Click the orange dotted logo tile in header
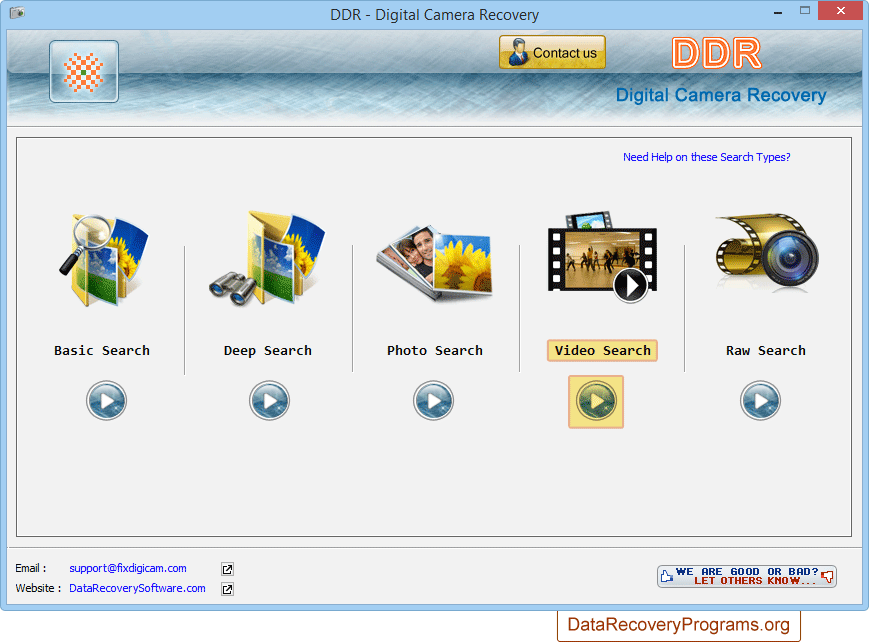 click(x=84, y=72)
